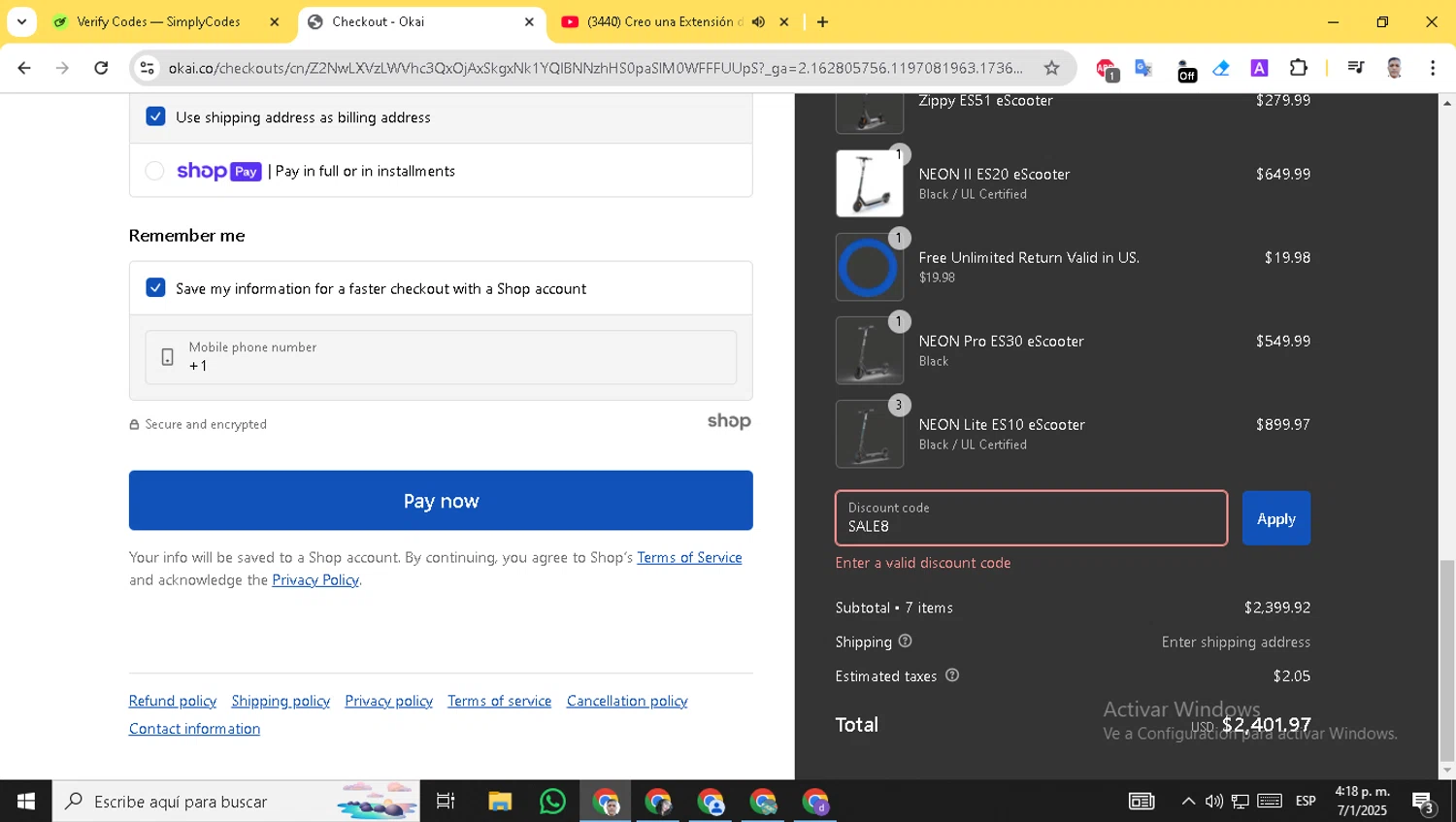Viewport: 1456px width, 822px height.
Task: Click the Discount code input field
Action: pyautogui.click(x=1031, y=518)
